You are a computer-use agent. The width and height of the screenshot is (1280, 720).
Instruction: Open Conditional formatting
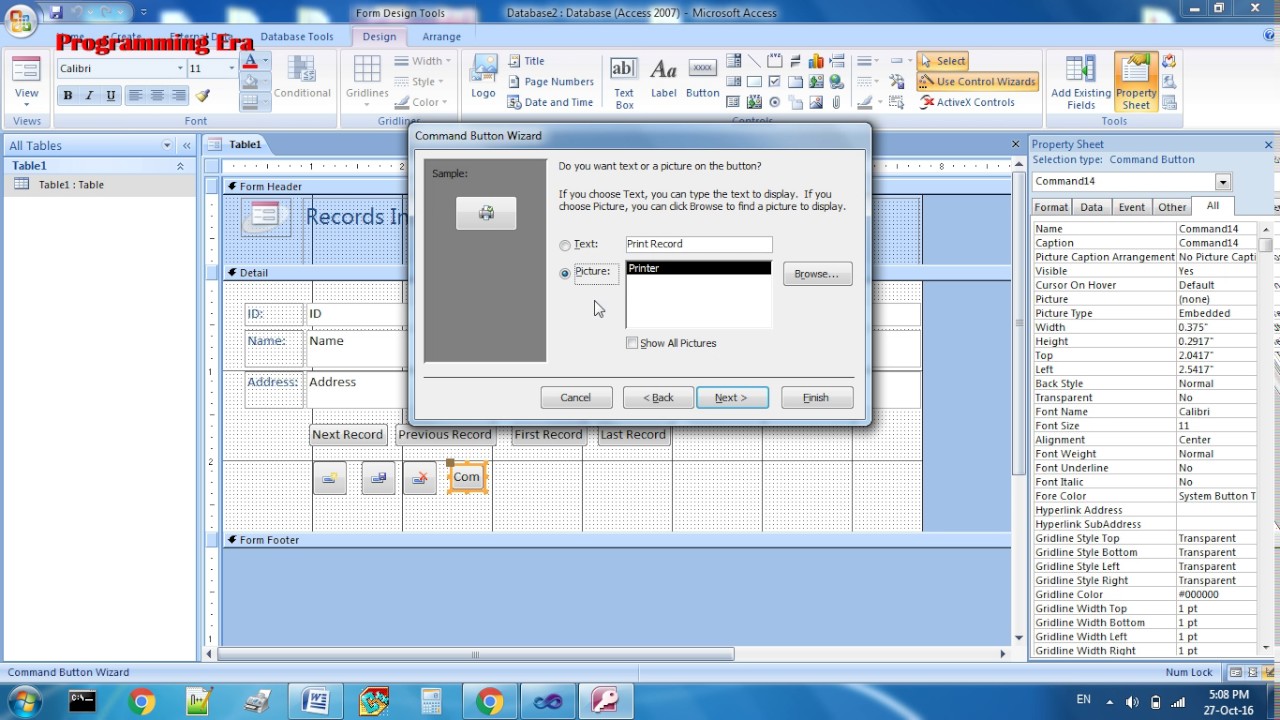tap(302, 79)
